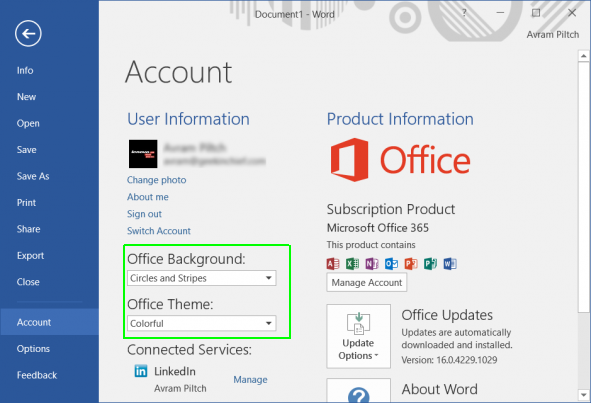Select Export in the sidebar
Screen dimensions: 591x403
[x=30, y=256]
